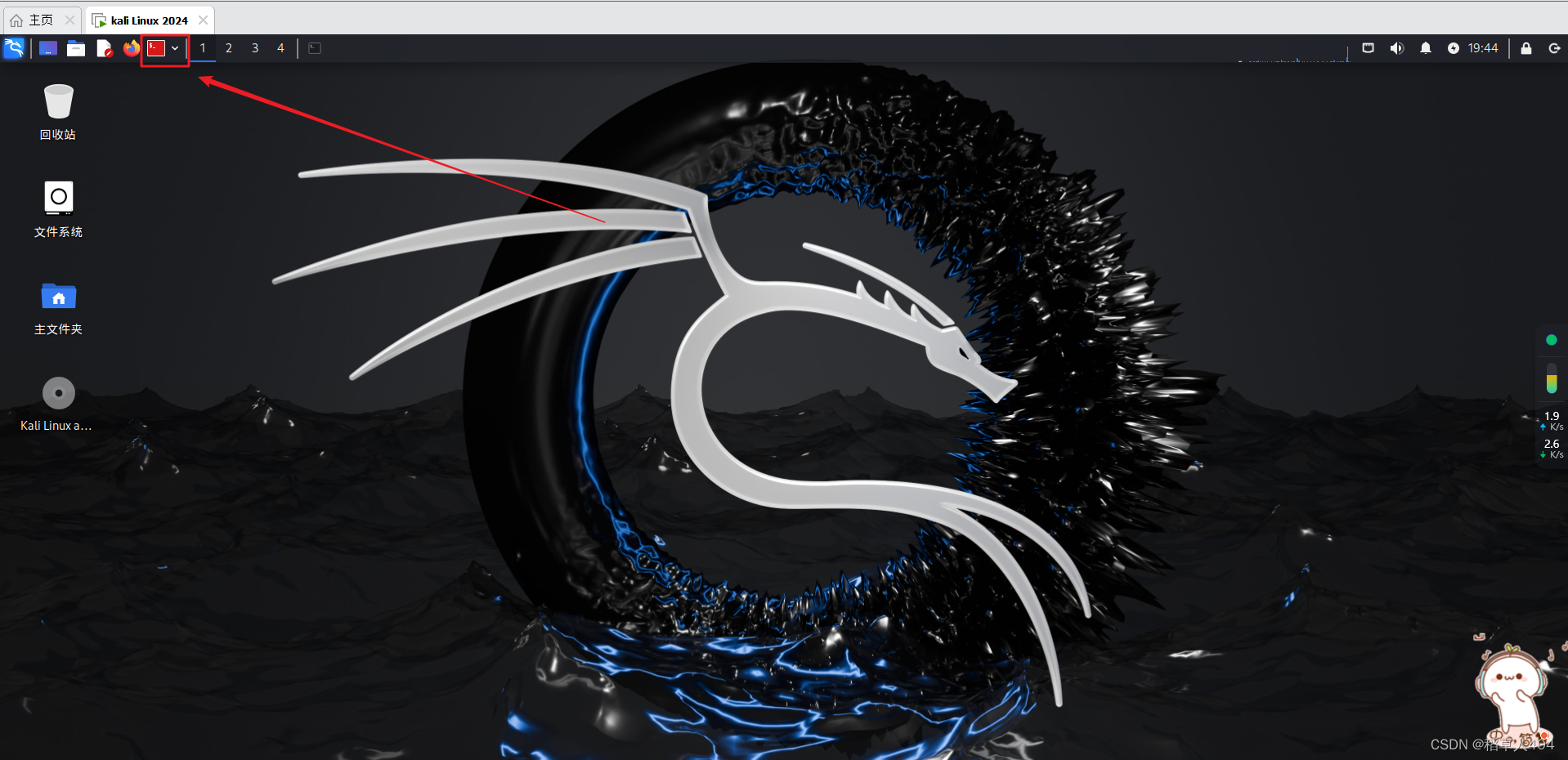Launch Firefox from the top panel
Viewport: 1568px width, 760px height.
click(131, 48)
